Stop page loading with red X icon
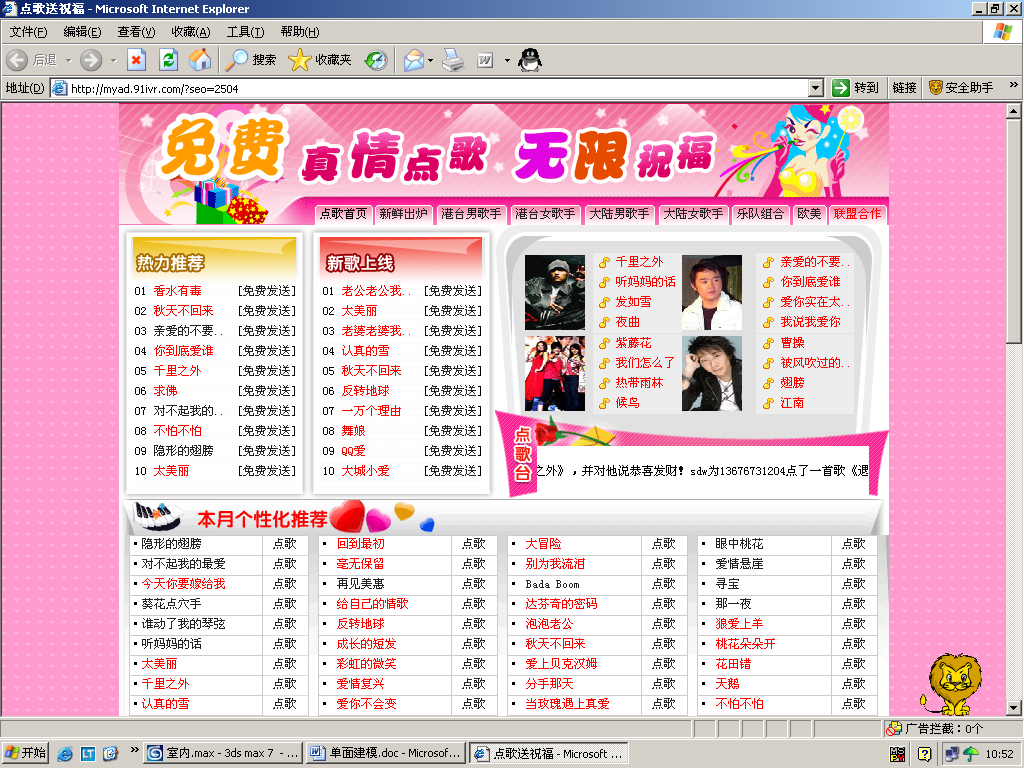1024x768 pixels. 136,60
